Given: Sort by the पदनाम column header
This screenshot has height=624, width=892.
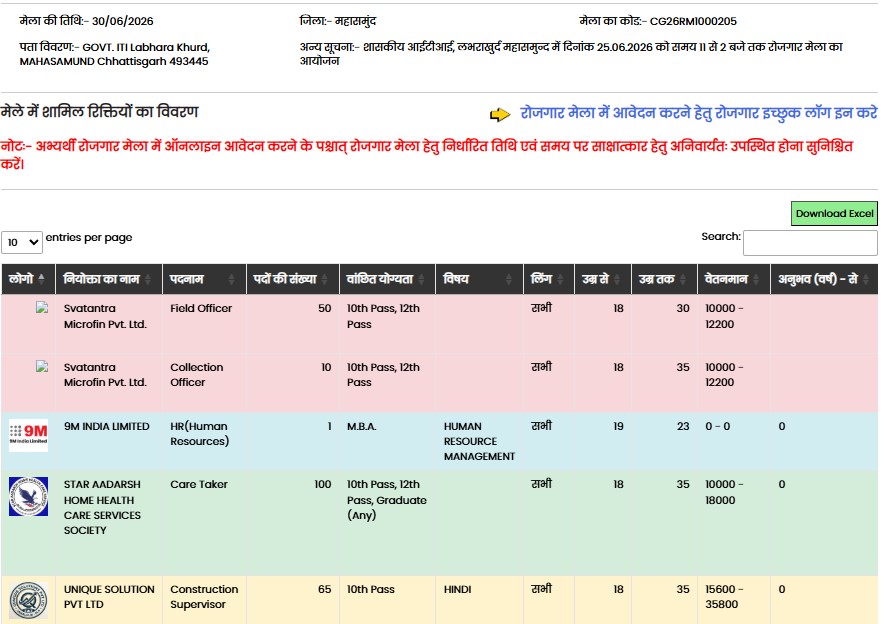Looking at the screenshot, I should [x=204, y=279].
